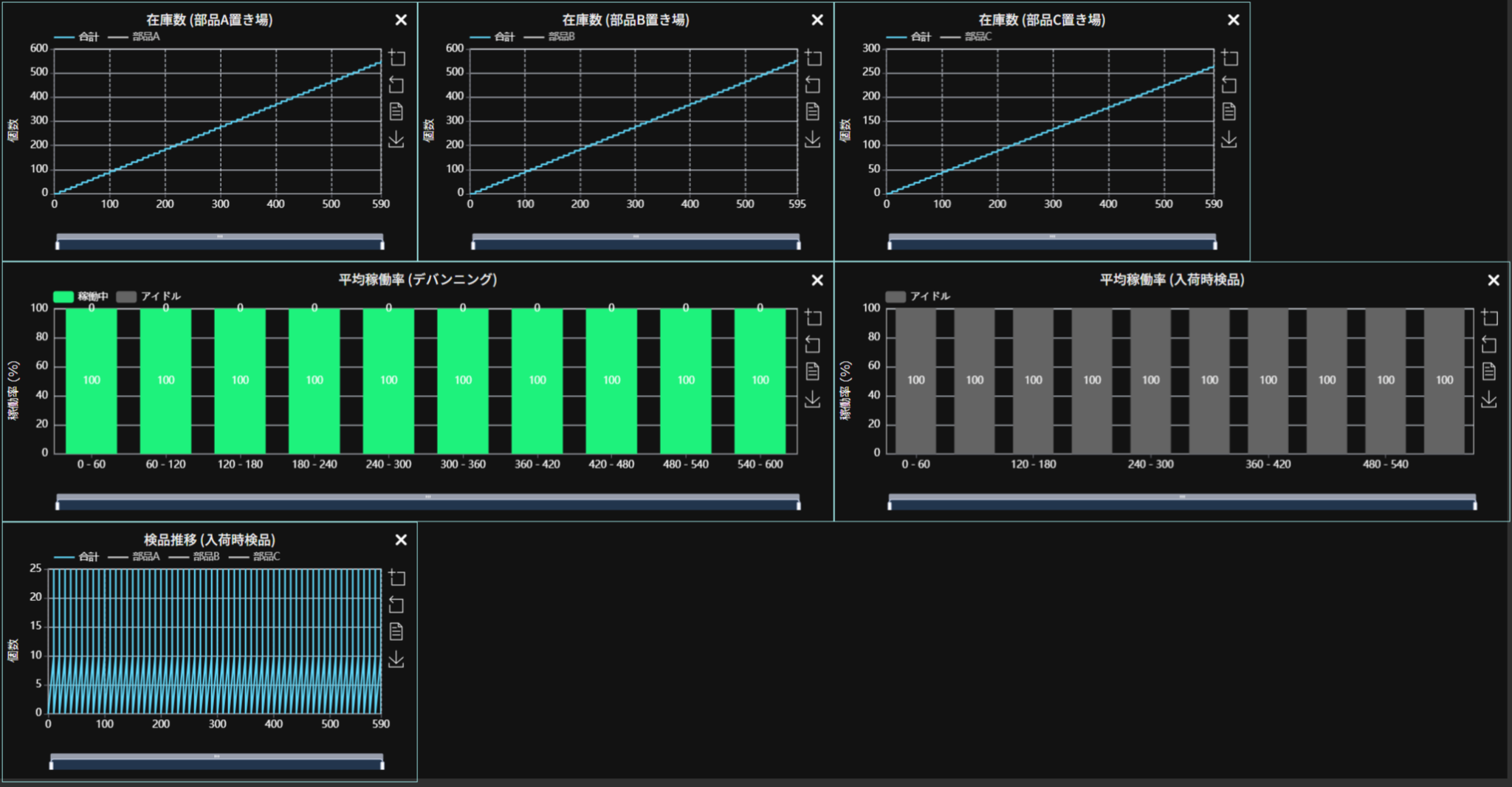Download the 部品A置き場 chart image

396,140
